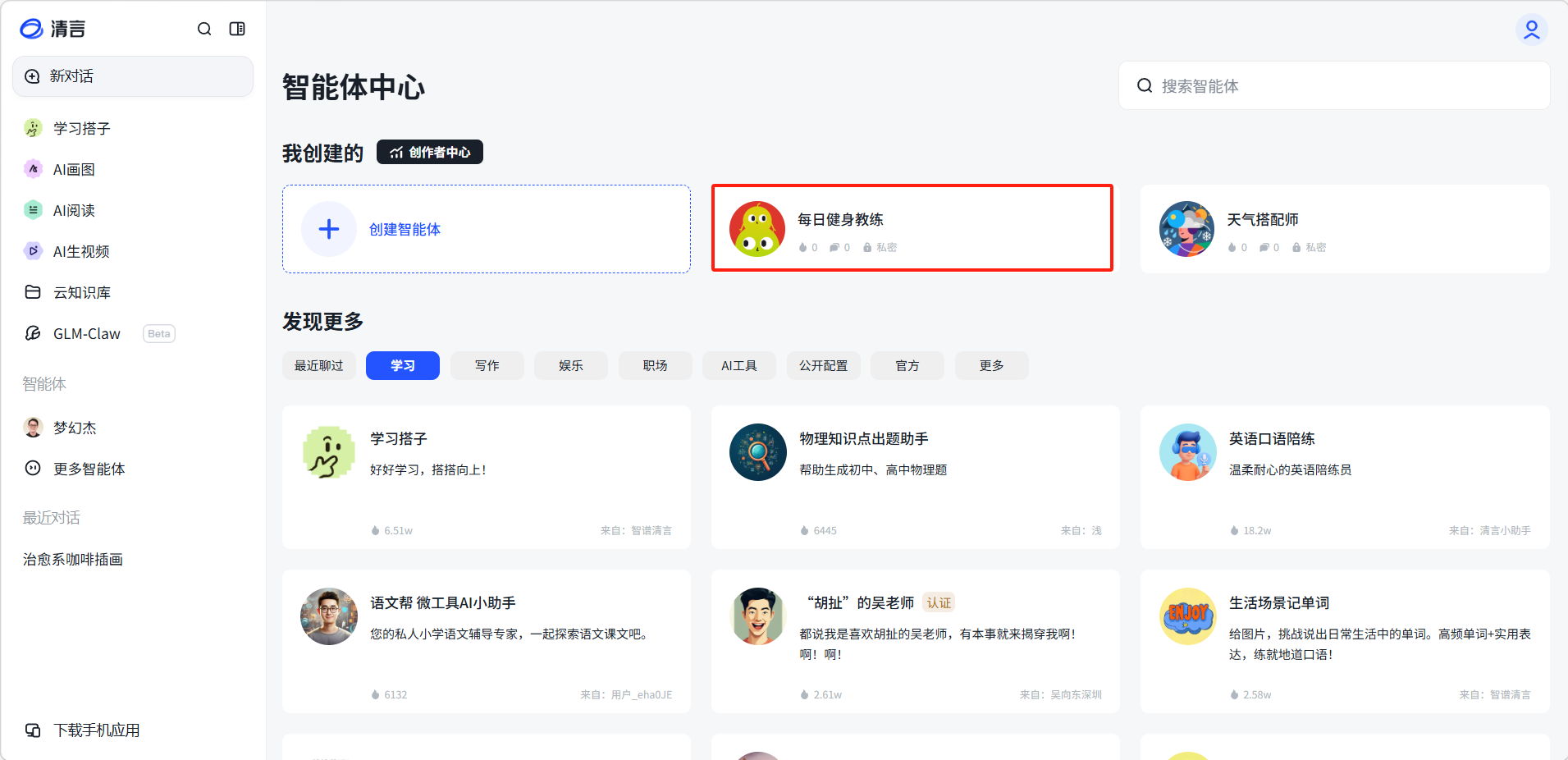Open GLM-Claw Beta in the sidebar
The width and height of the screenshot is (1568, 760).
pyautogui.click(x=87, y=334)
